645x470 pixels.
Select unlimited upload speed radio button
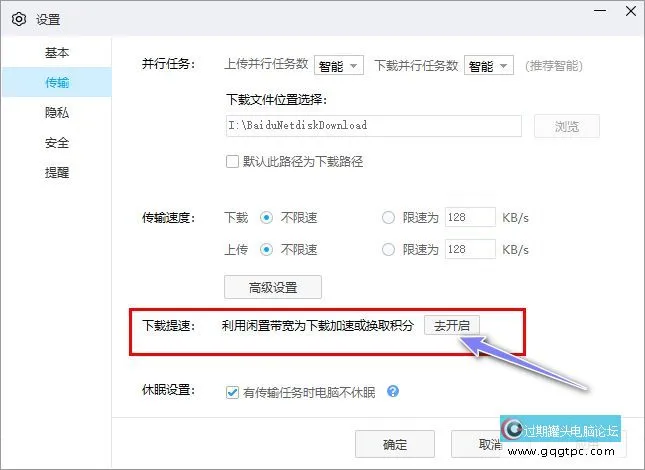(x=267, y=249)
